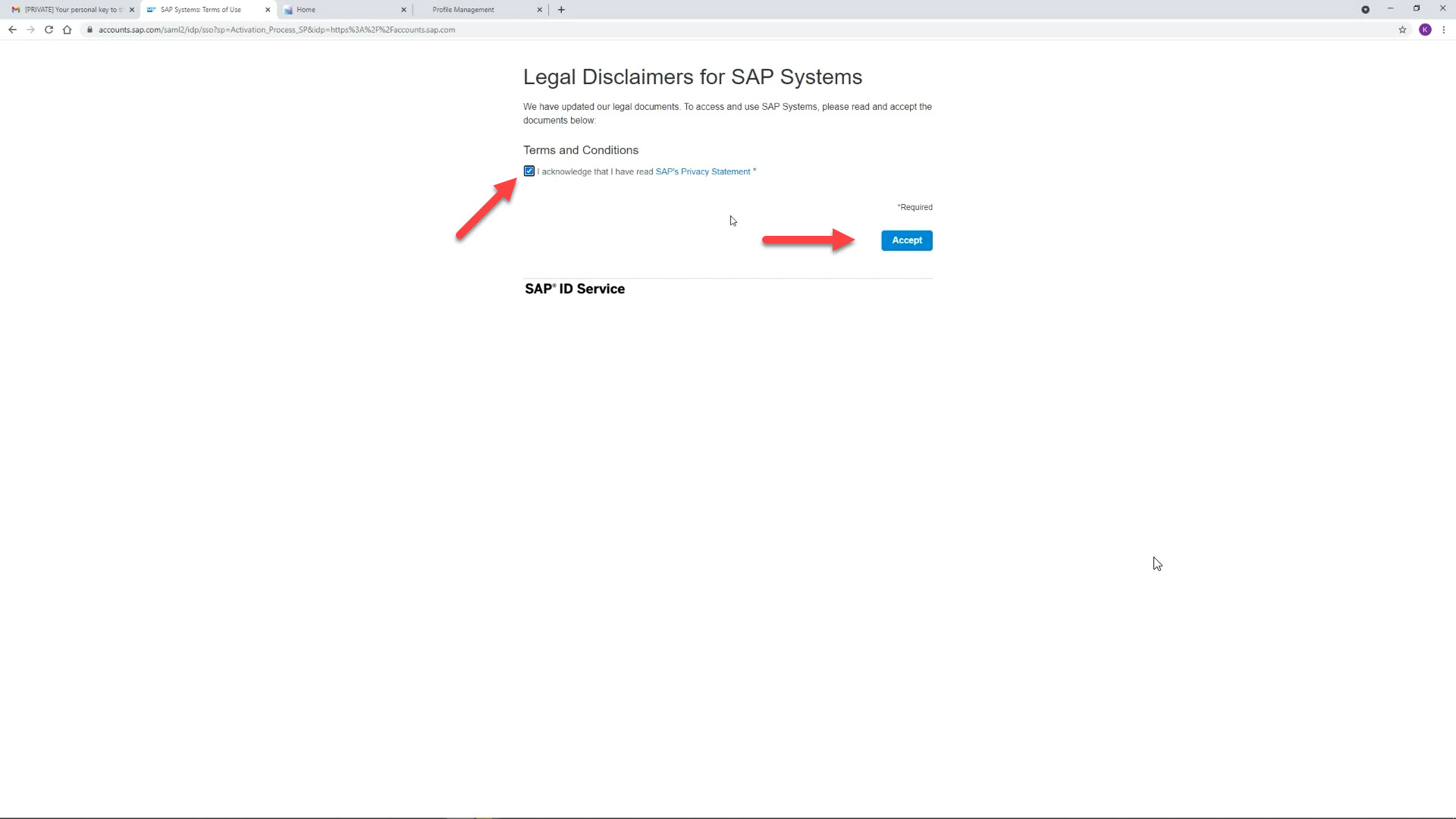
Task: Go back to the previous page
Action: click(12, 30)
